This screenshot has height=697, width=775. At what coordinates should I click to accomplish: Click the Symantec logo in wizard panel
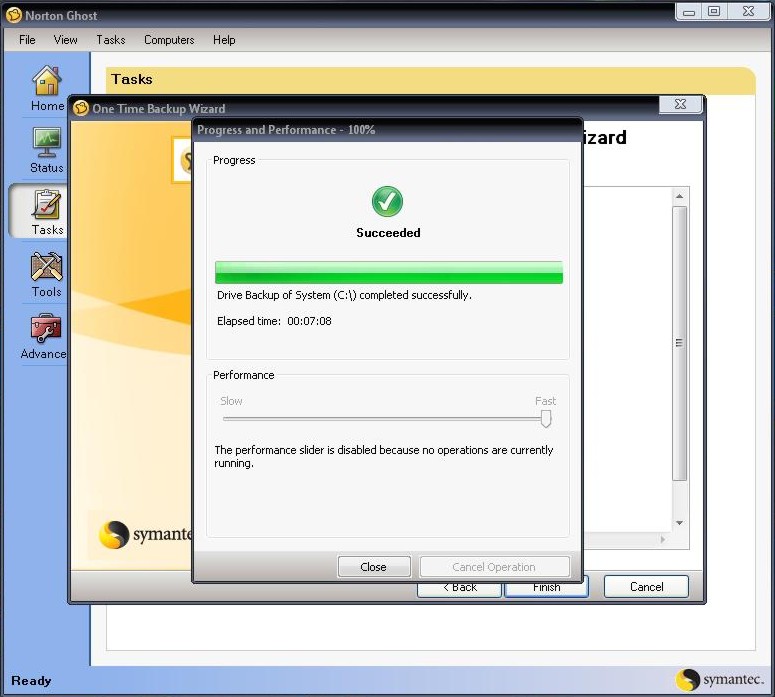pos(144,535)
